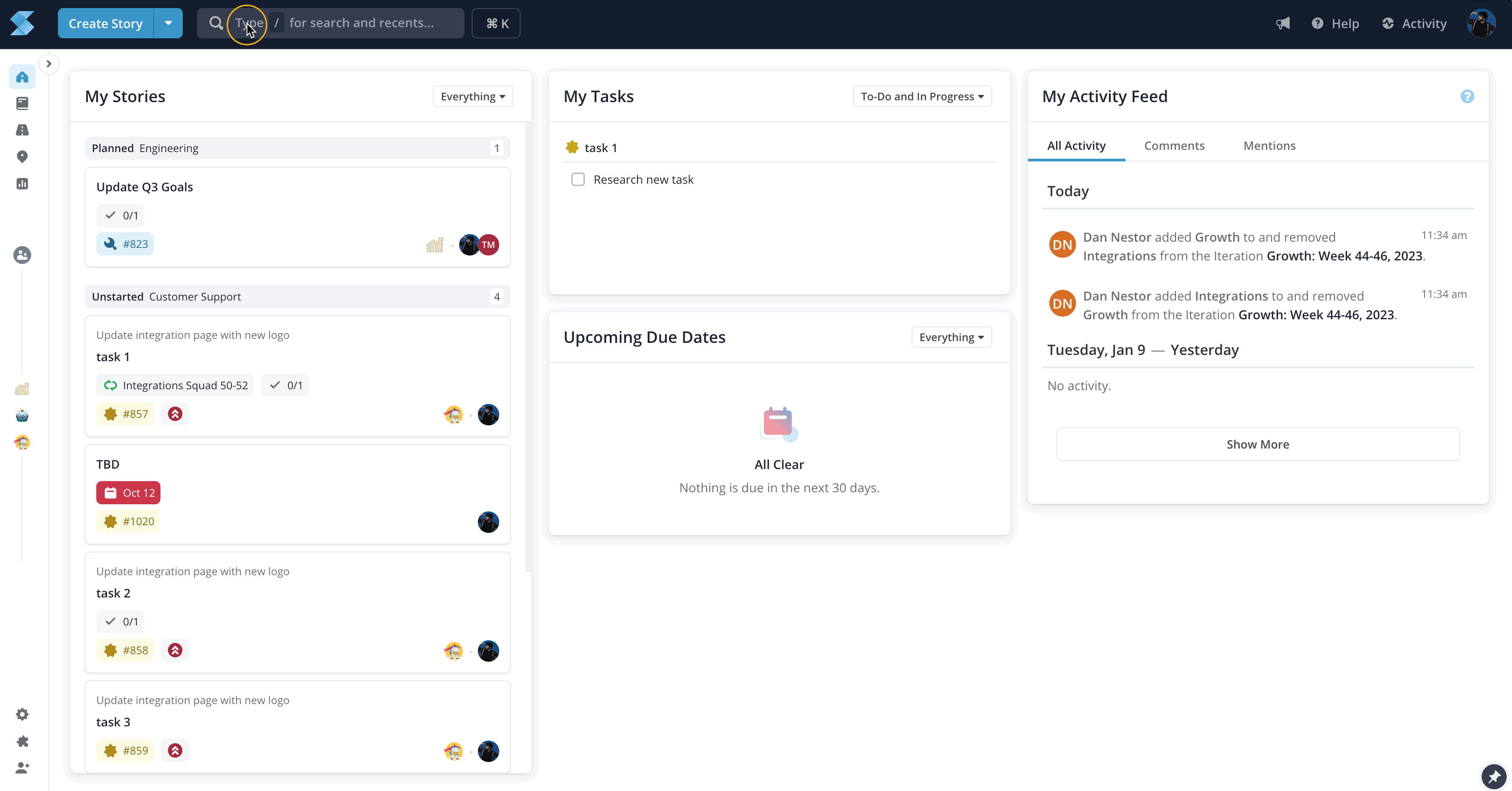Screen dimensions: 1512x791
Task: Click Dan Nestor's DN avatar in first activity
Action: coord(1062,245)
